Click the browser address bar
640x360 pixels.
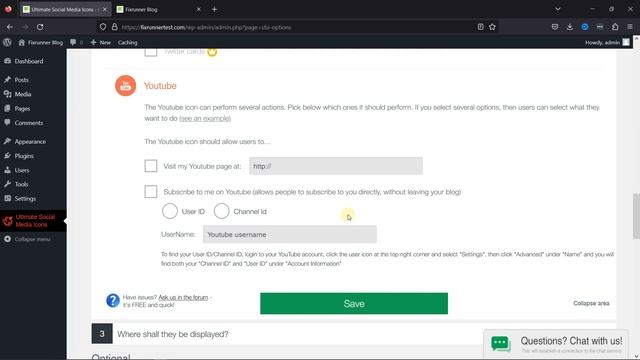click(298, 27)
